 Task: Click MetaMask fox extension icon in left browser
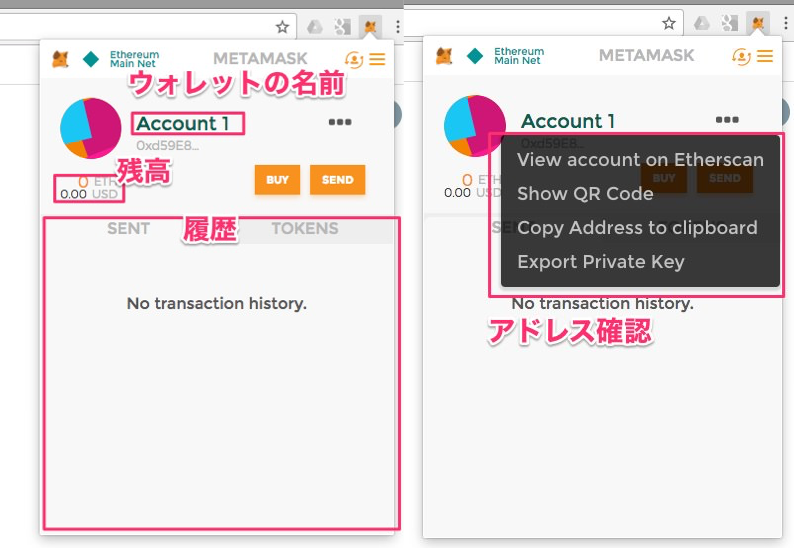tap(370, 26)
